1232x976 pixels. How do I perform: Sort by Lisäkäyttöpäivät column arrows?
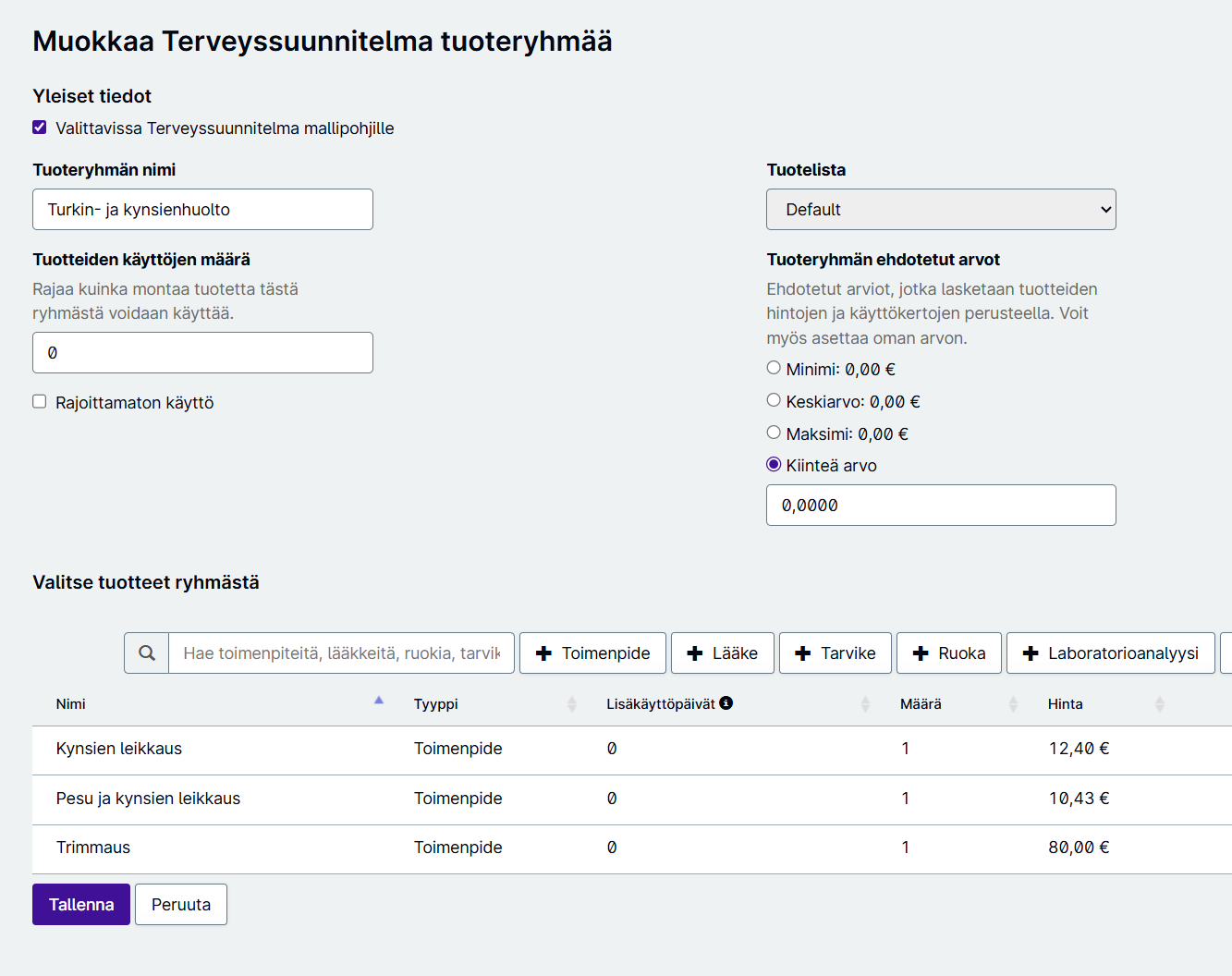click(865, 704)
